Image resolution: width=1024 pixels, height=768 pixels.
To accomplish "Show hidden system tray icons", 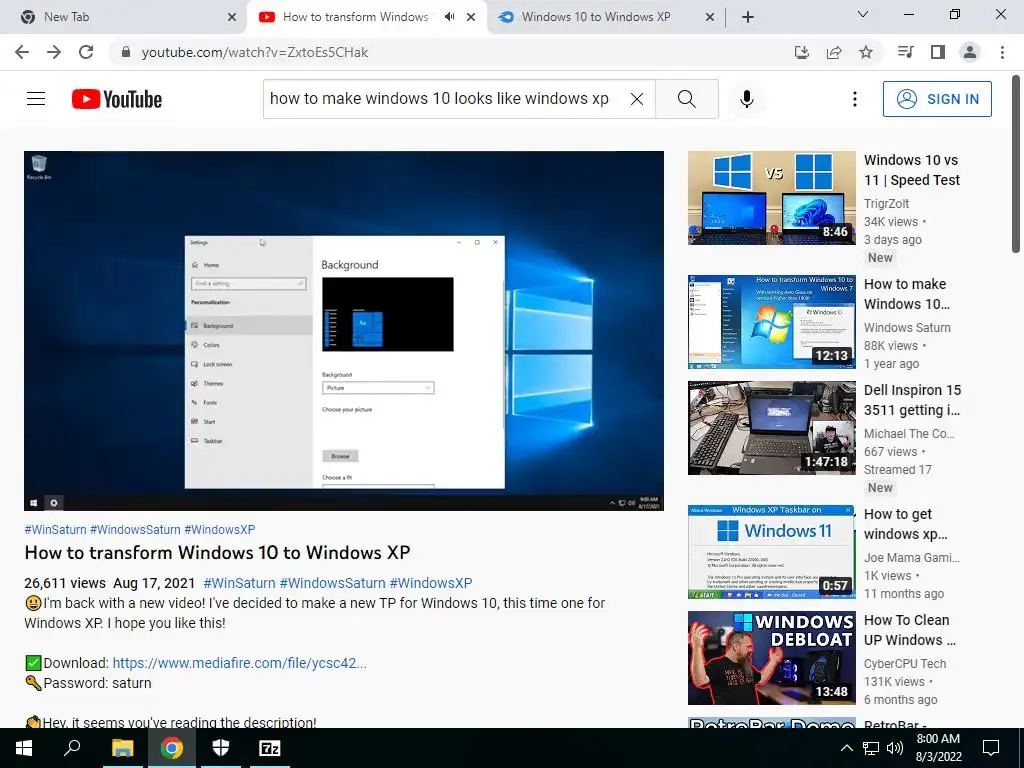I will 846,748.
